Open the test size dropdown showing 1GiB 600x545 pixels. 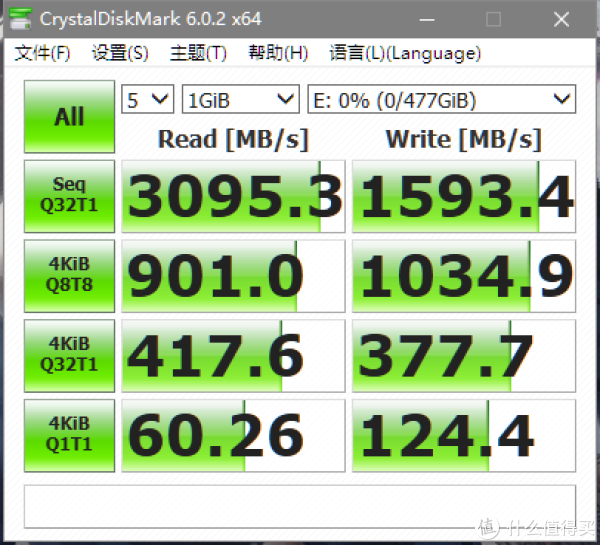[x=241, y=99]
